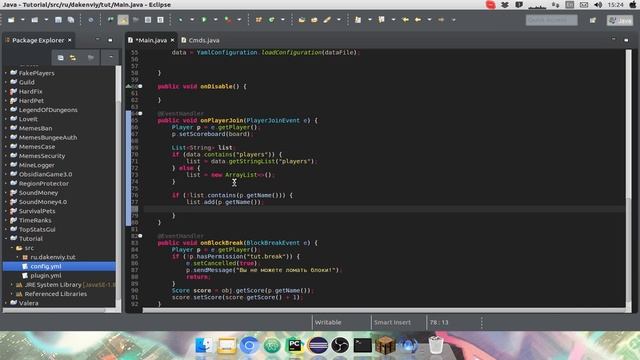The height and width of the screenshot is (360, 640).
Task: Click the Open Perspective icon
Action: [593, 20]
